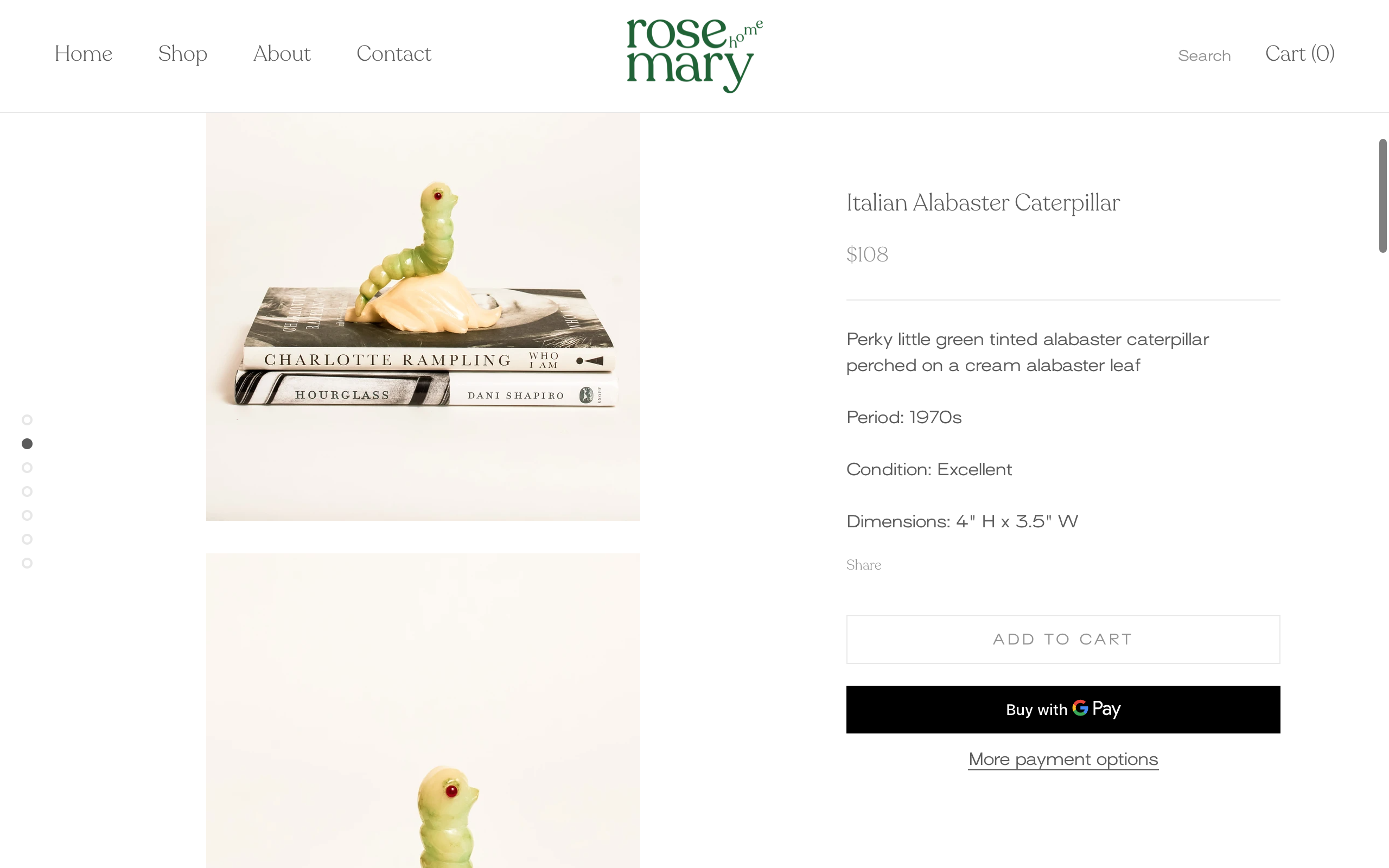The image size is (1389, 868).
Task: Buy with Google Pay button
Action: point(1063,709)
